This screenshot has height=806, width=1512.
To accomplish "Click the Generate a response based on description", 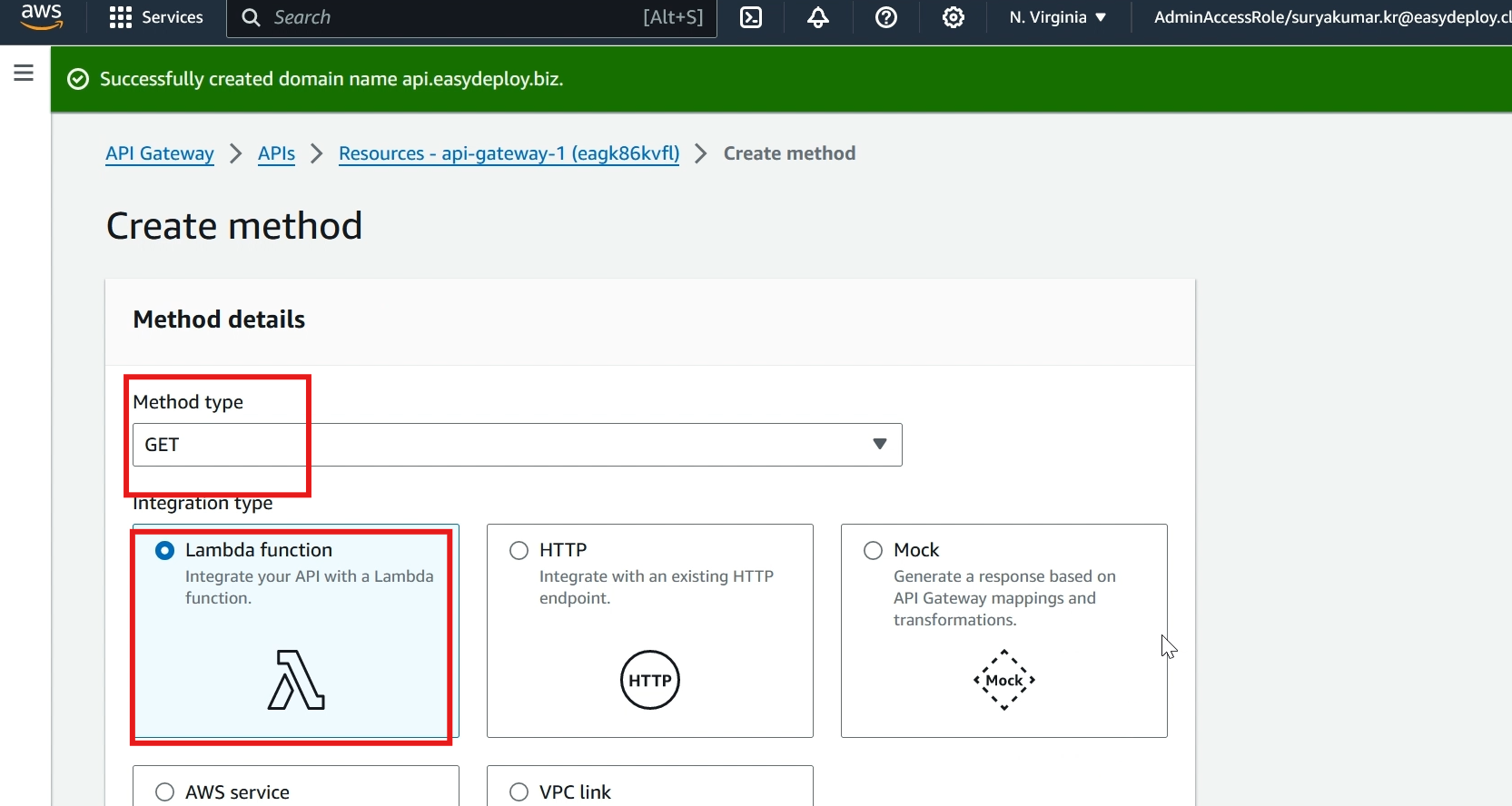I will (1004, 598).
